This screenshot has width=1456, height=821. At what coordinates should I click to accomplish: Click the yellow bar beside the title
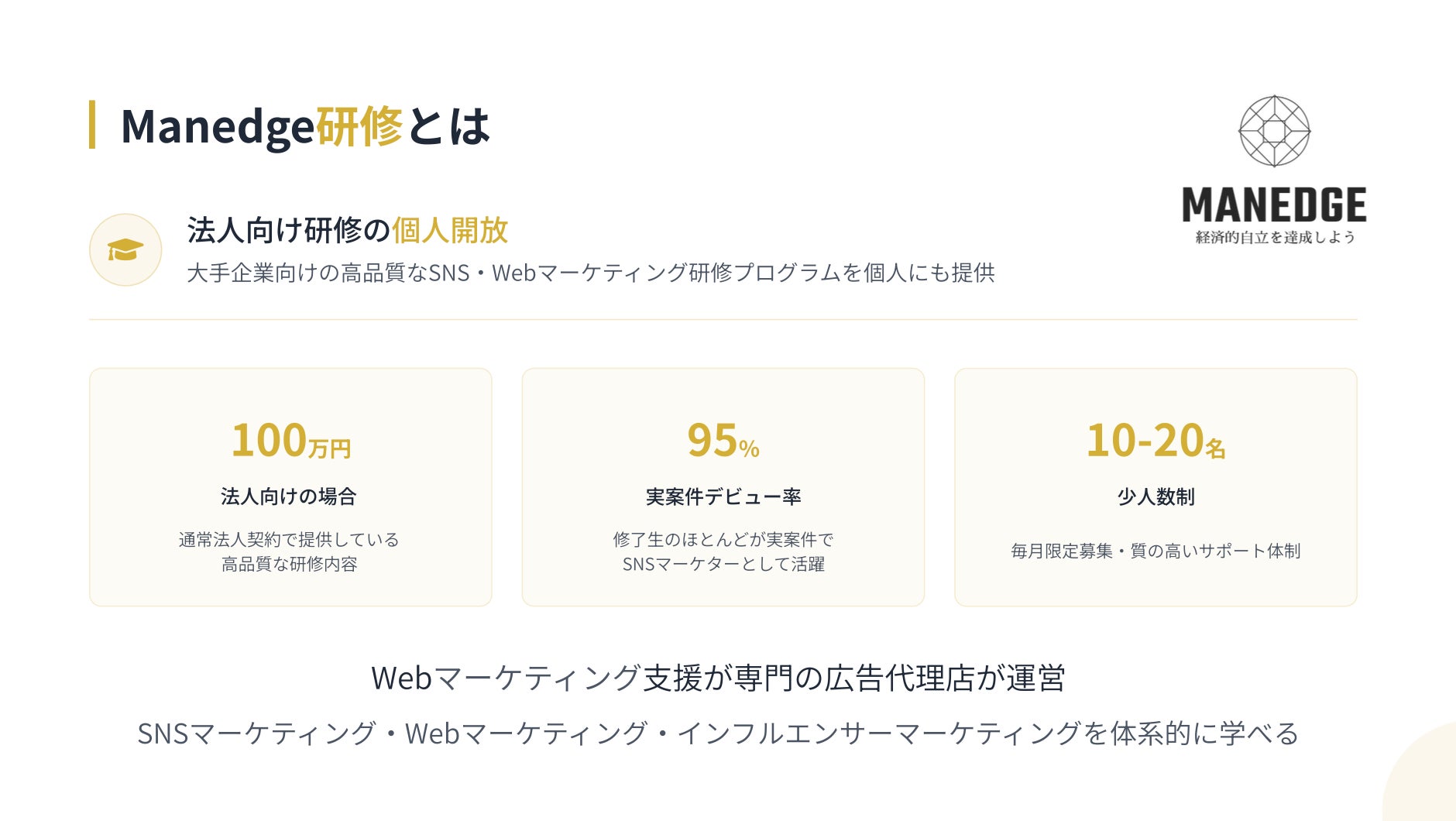92,124
